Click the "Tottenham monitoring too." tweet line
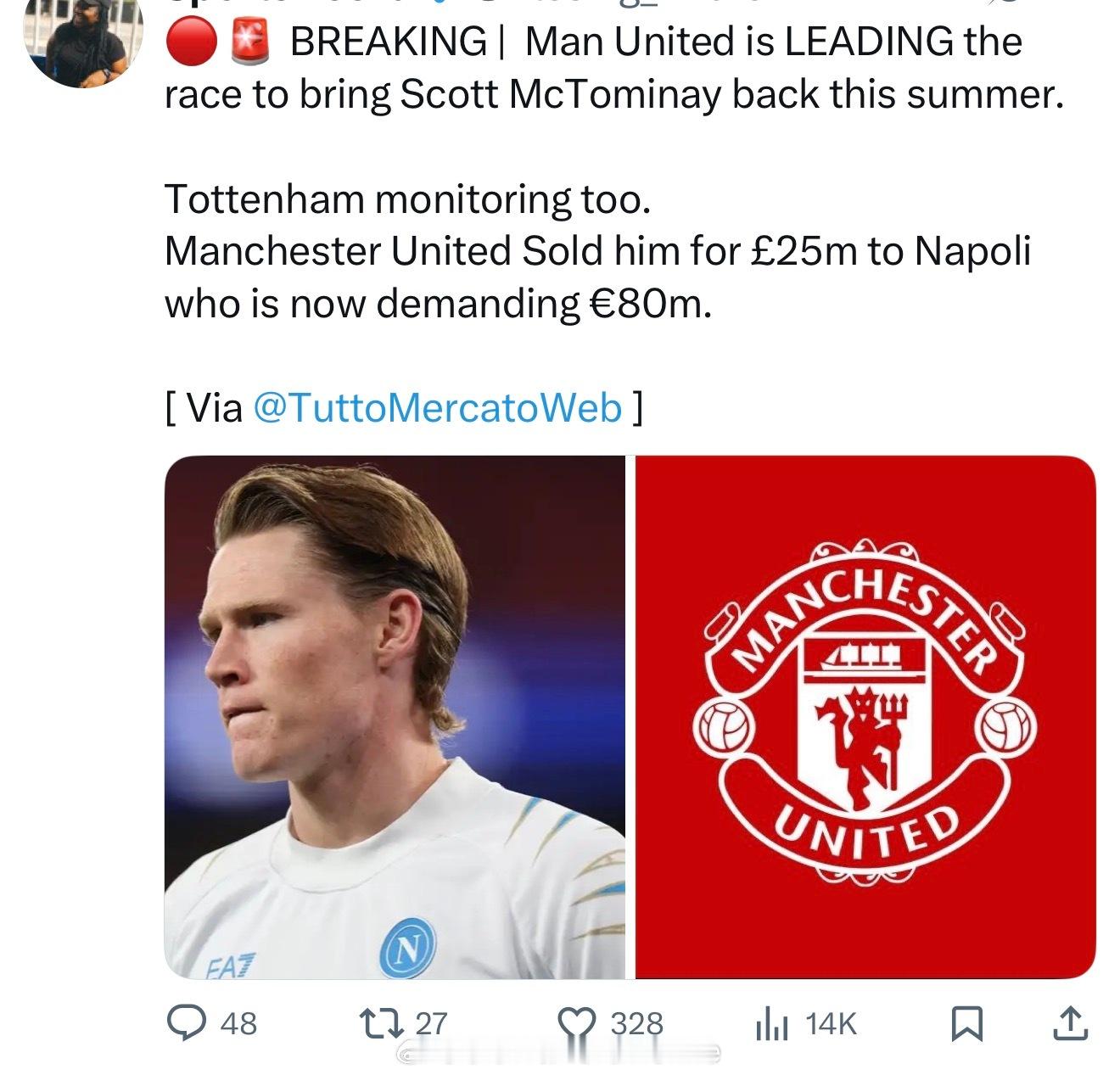1120x1075 pixels. pyautogui.click(x=407, y=199)
